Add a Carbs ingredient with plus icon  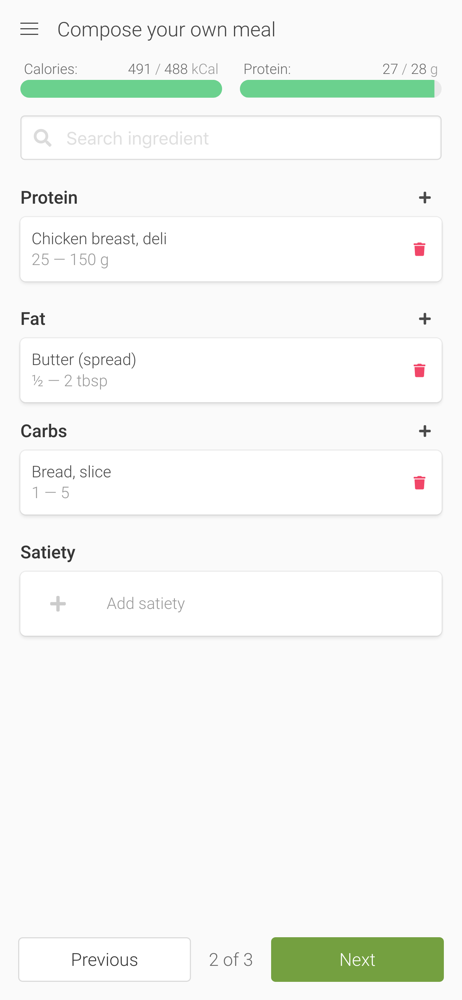point(425,431)
